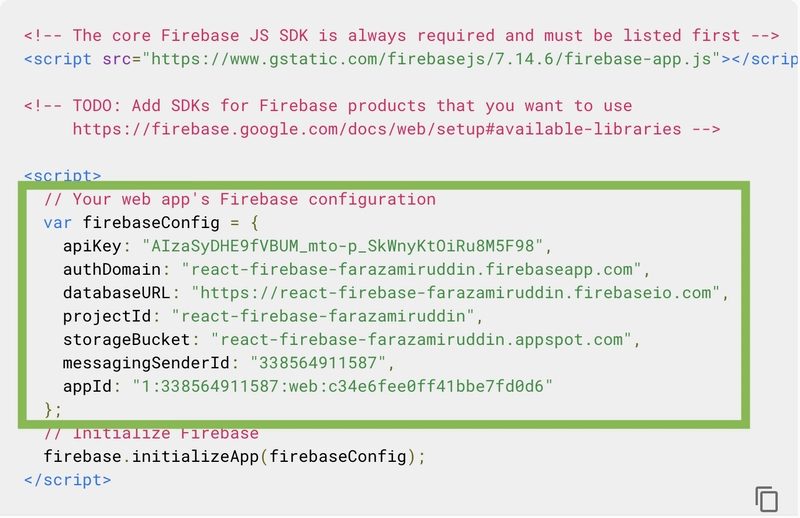Click the storageBucket appspot.com value

click(x=421, y=340)
